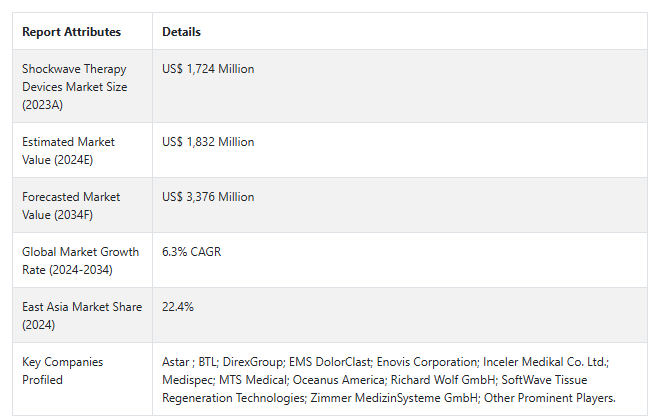Click the Other Prominent Players text
Viewport: 655px width, 418px height.
point(549,398)
